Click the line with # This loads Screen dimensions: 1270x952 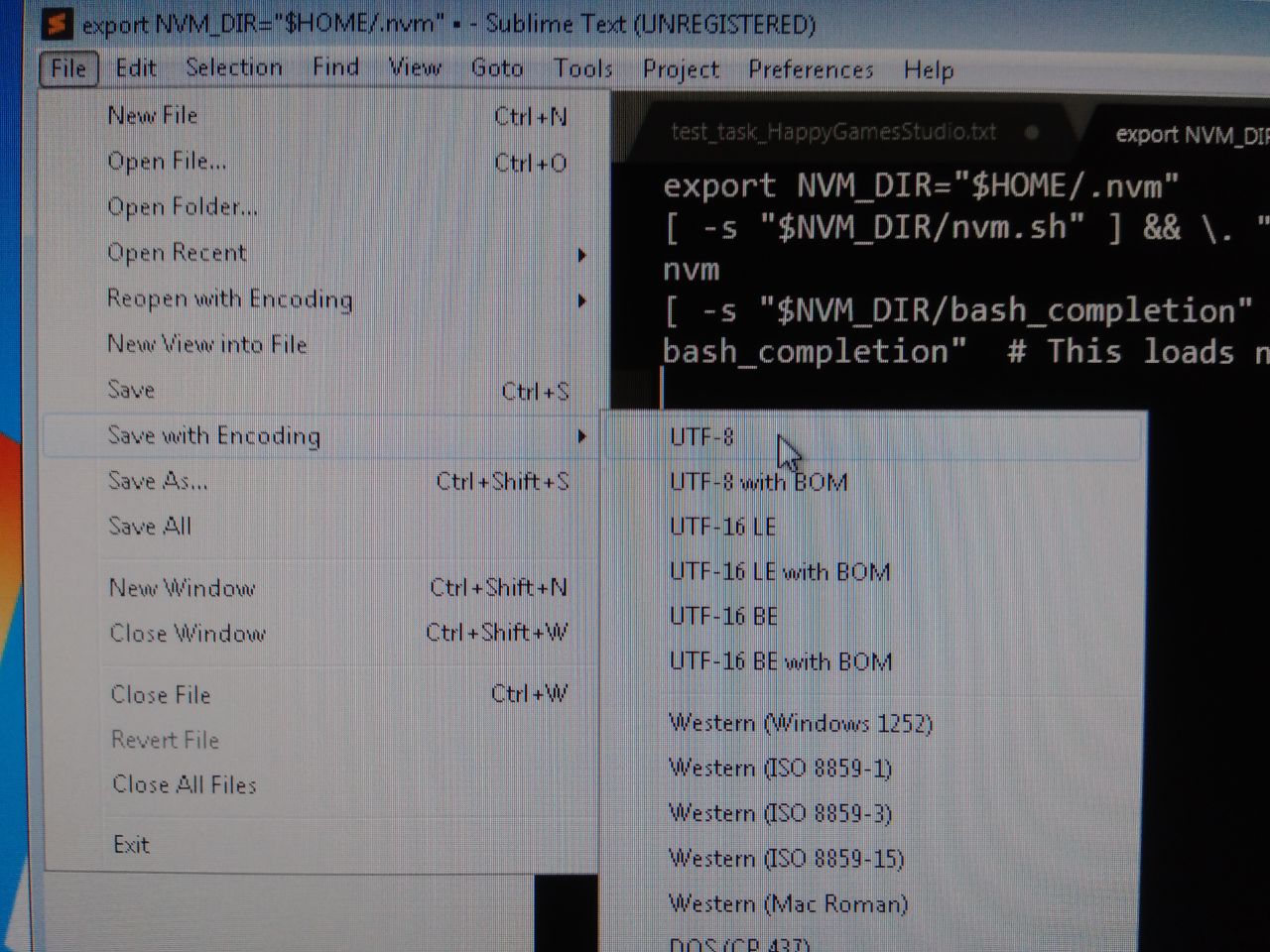click(965, 352)
